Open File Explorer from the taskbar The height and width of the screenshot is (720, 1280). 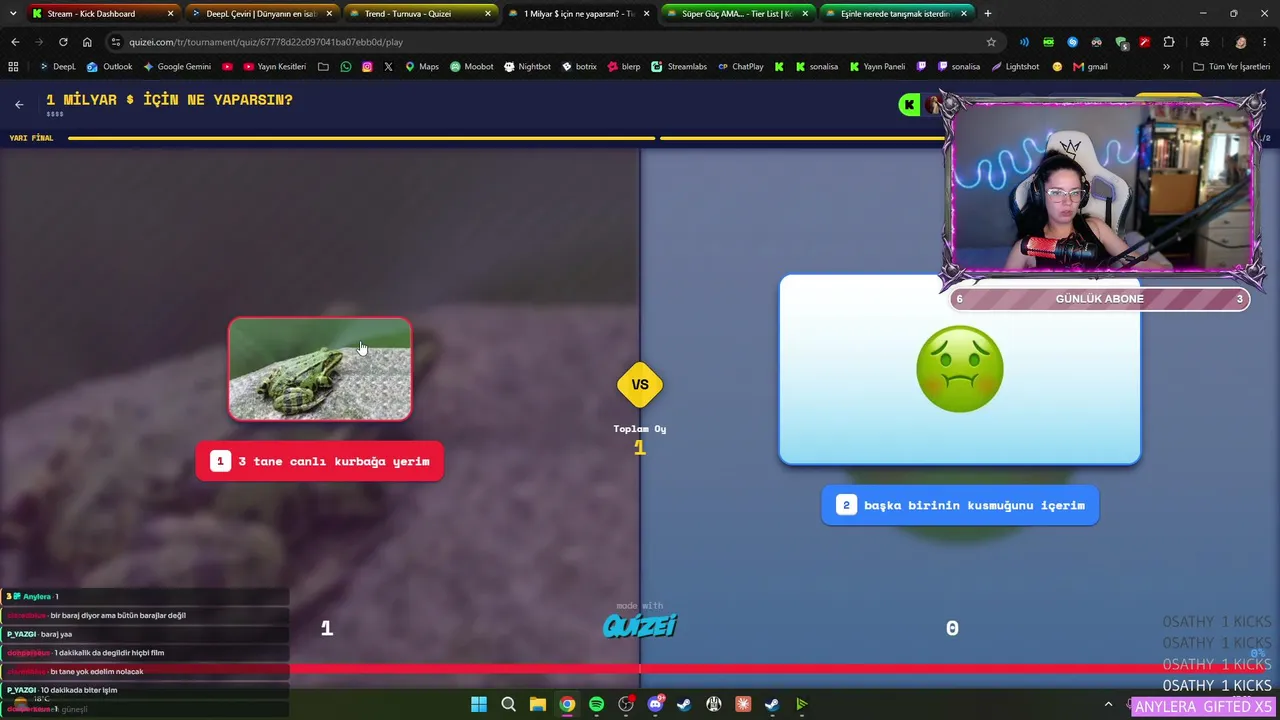pos(538,704)
